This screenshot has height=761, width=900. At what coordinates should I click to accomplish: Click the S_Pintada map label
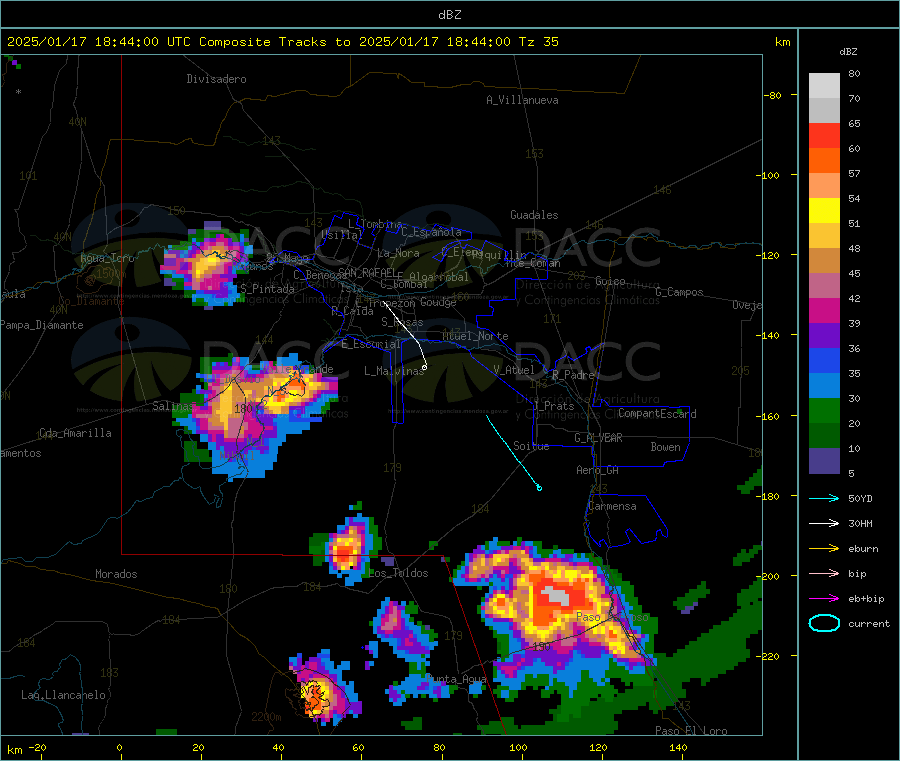click(x=267, y=289)
